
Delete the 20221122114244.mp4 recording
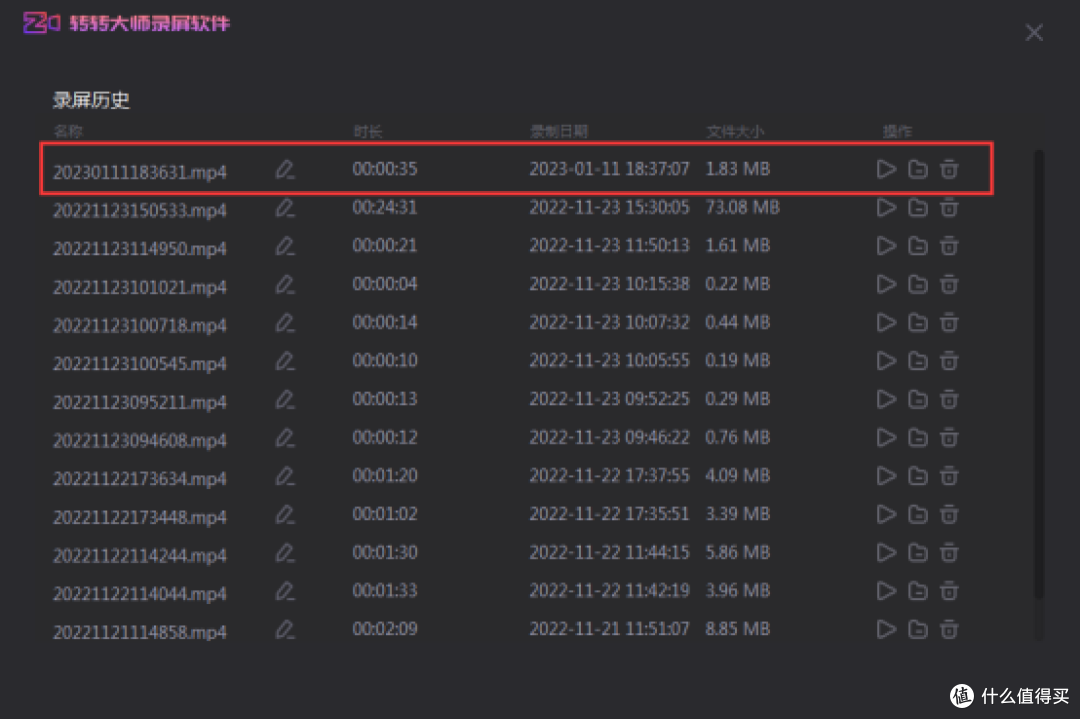948,552
